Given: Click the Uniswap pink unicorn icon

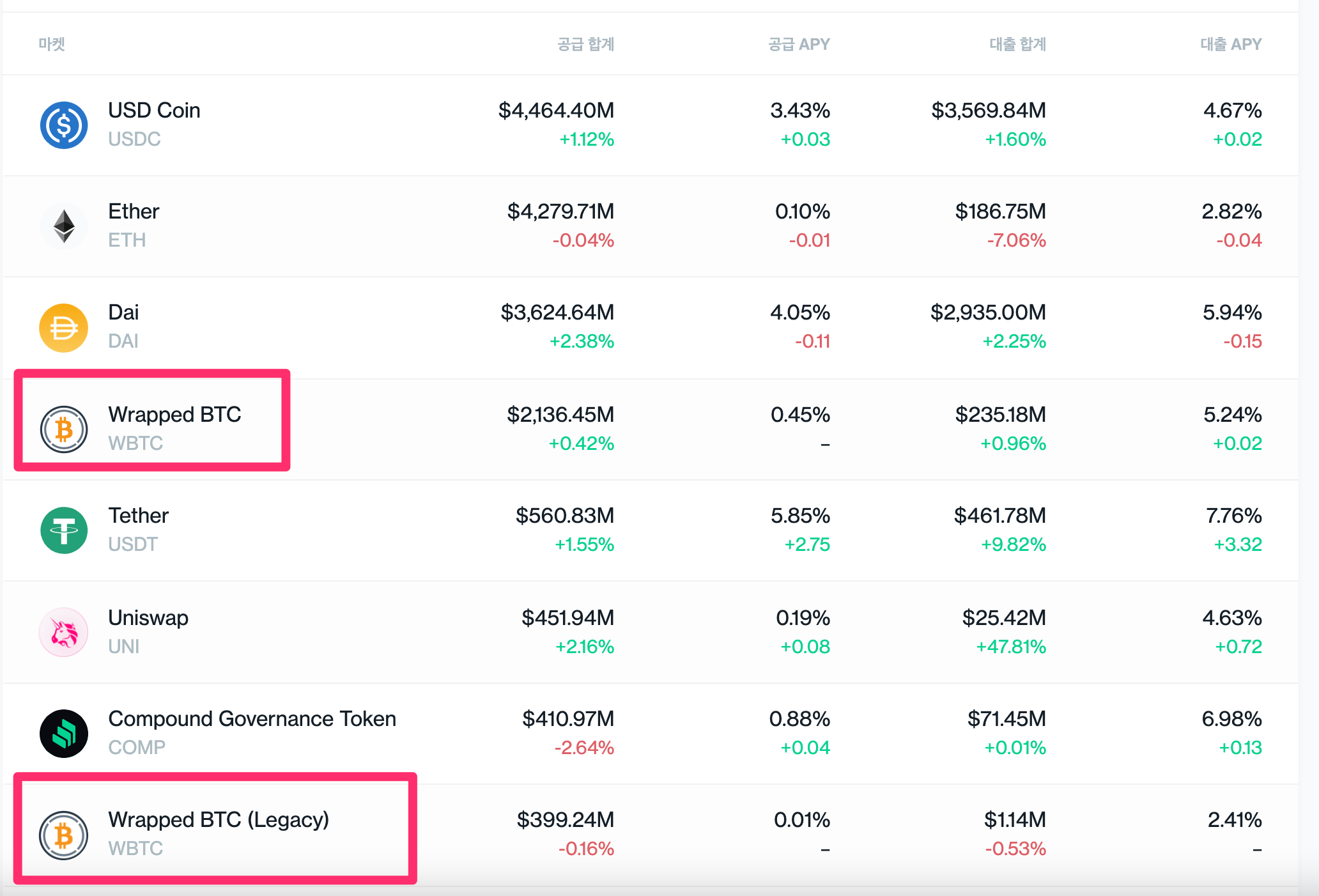Looking at the screenshot, I should (64, 632).
